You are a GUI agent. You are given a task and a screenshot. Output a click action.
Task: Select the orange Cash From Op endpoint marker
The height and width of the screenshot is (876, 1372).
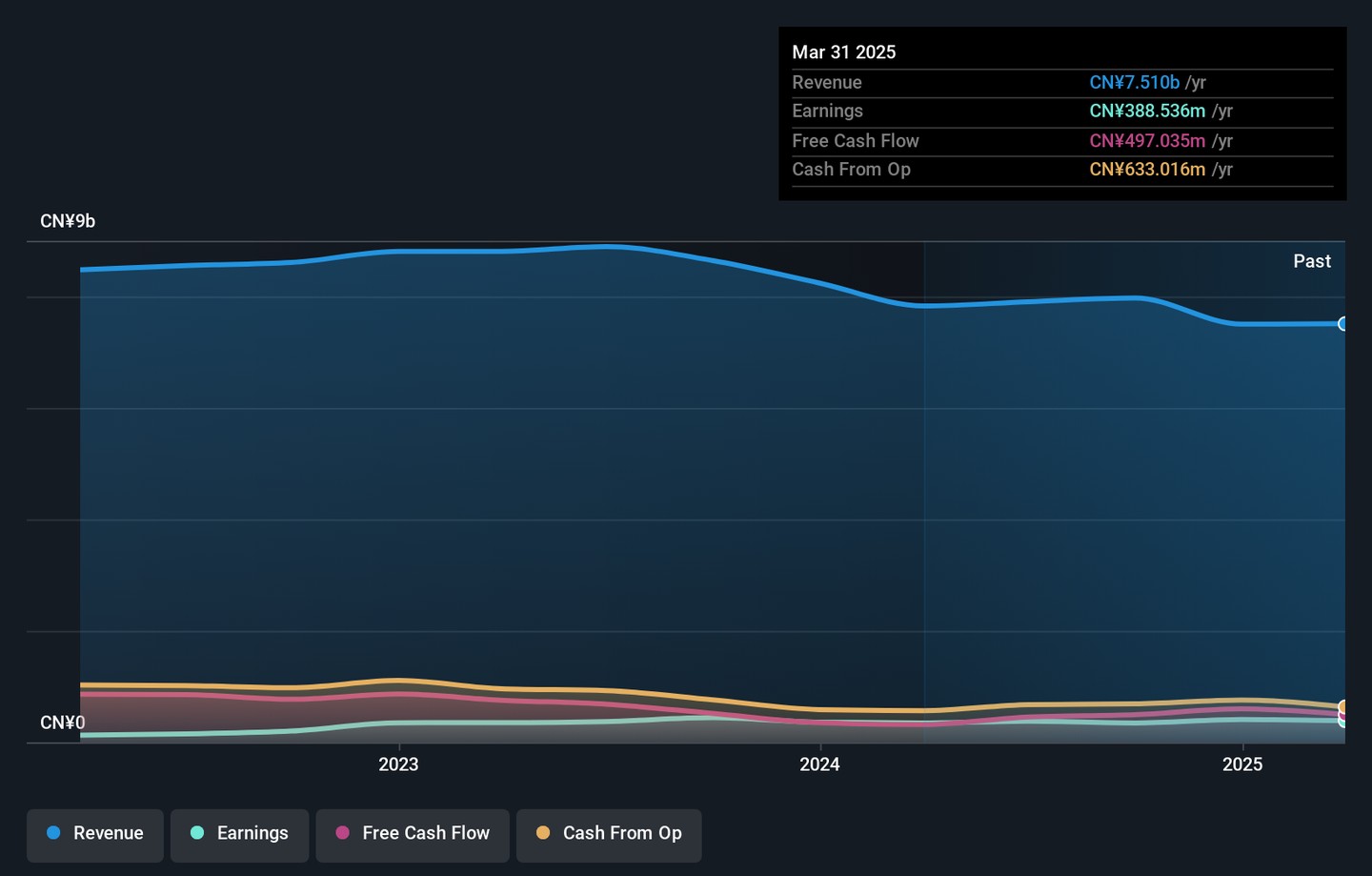[x=1343, y=706]
